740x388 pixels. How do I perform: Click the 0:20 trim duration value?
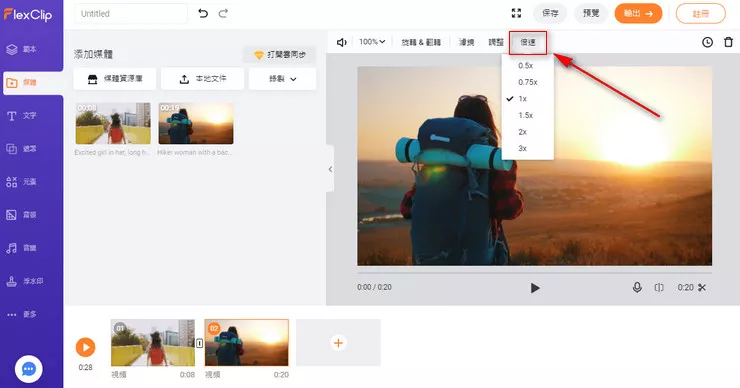point(685,287)
